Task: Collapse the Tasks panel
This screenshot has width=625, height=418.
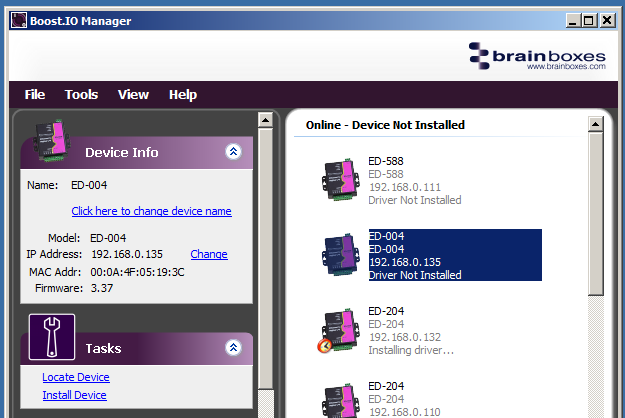Action: tap(233, 348)
